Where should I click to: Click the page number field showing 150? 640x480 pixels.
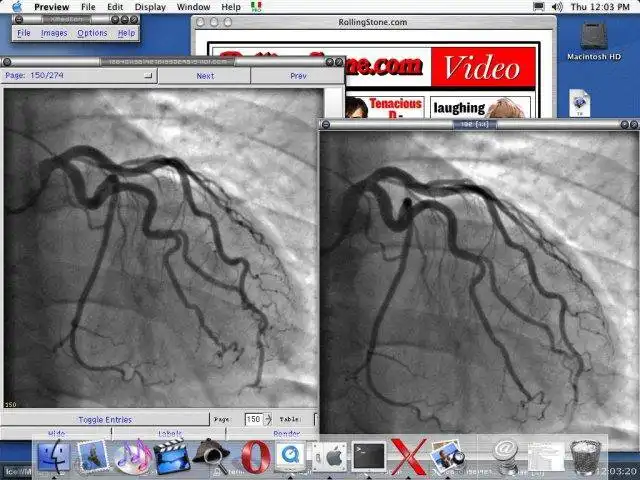point(253,419)
